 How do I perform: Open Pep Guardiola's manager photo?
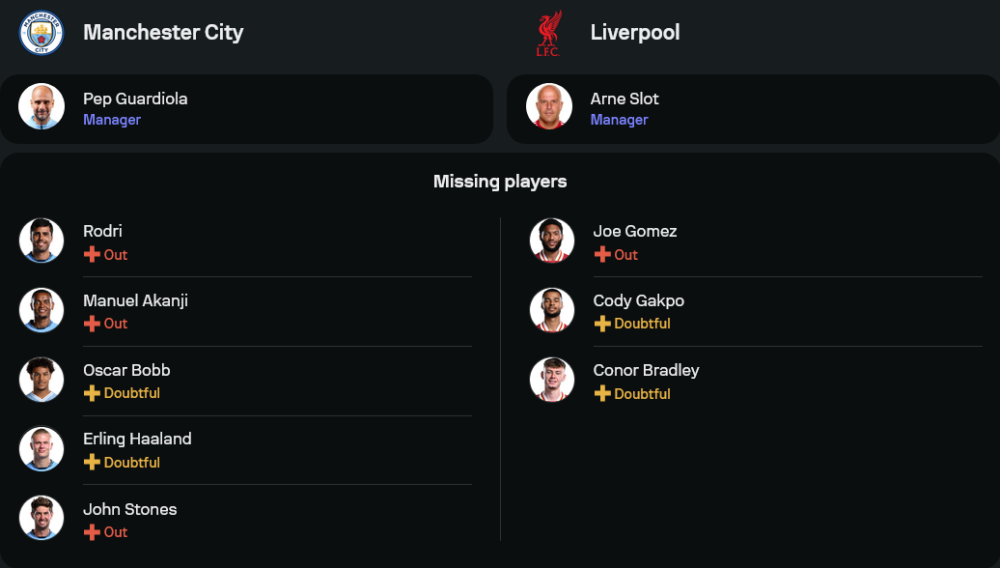41,106
